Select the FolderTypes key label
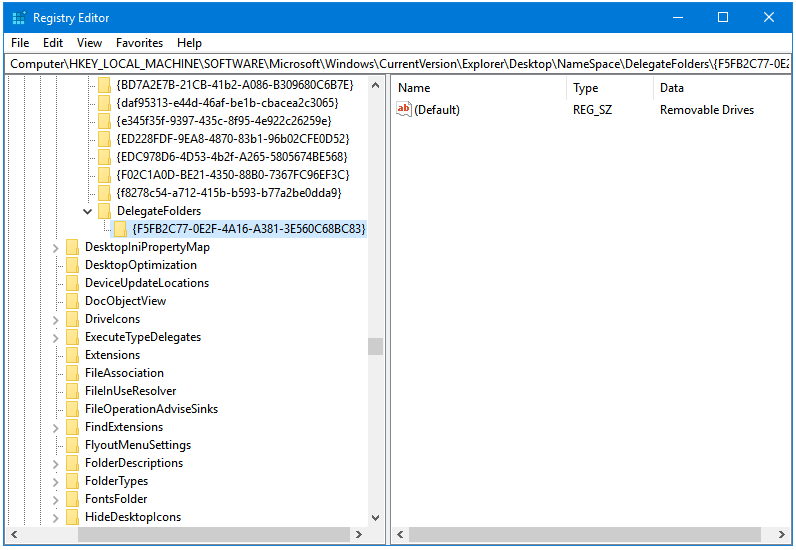The width and height of the screenshot is (796, 550). [117, 481]
